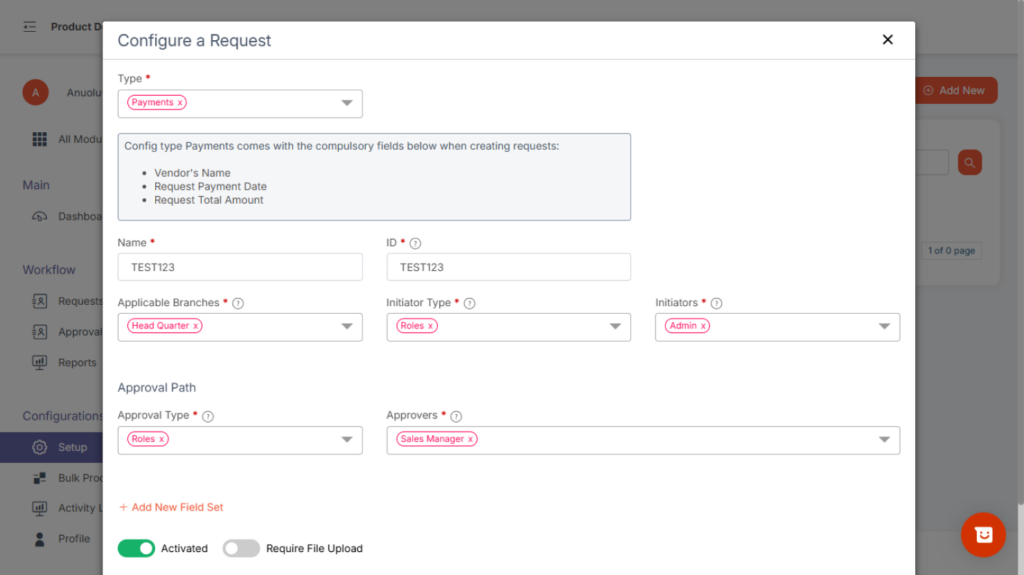Expand the Approvers dropdown
The height and width of the screenshot is (575, 1024).
click(x=884, y=439)
